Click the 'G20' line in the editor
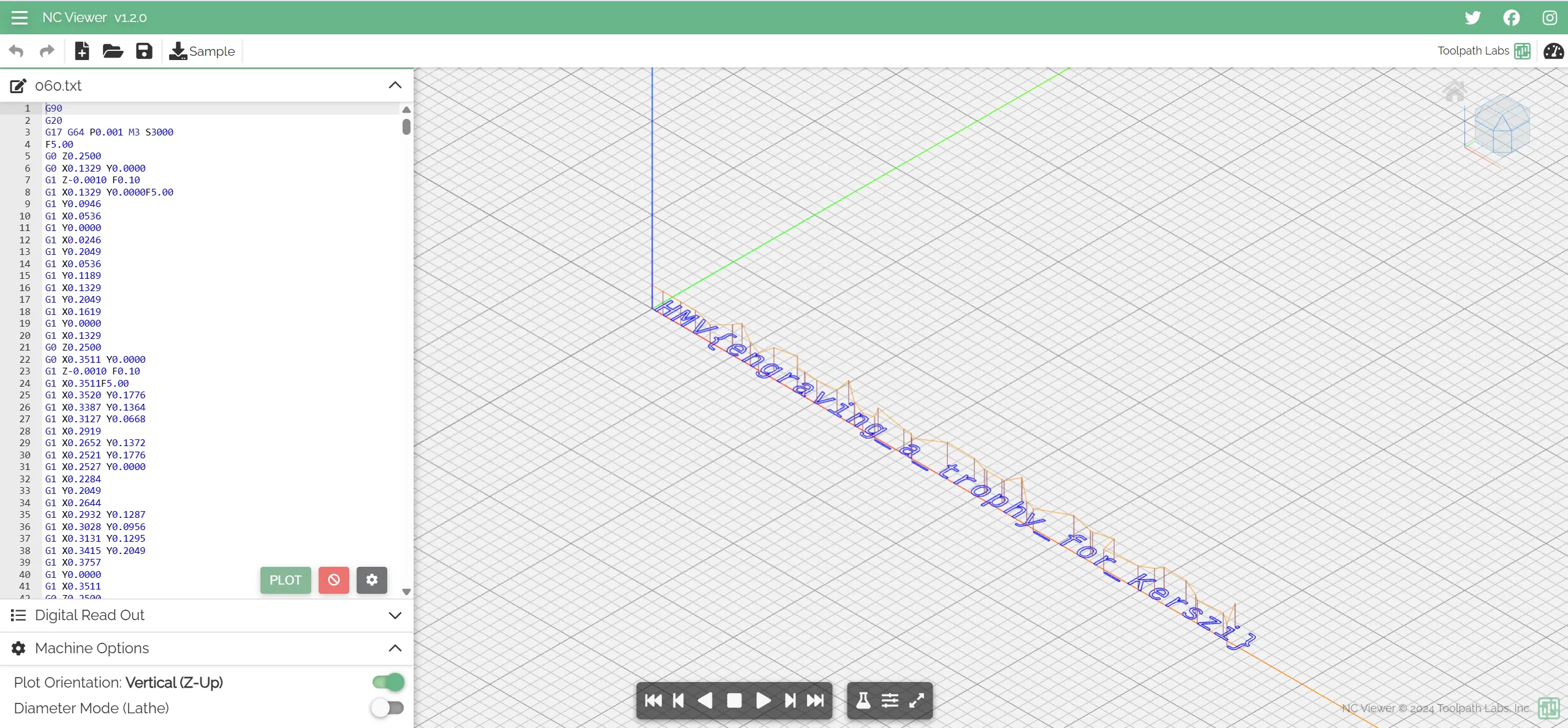 point(53,121)
